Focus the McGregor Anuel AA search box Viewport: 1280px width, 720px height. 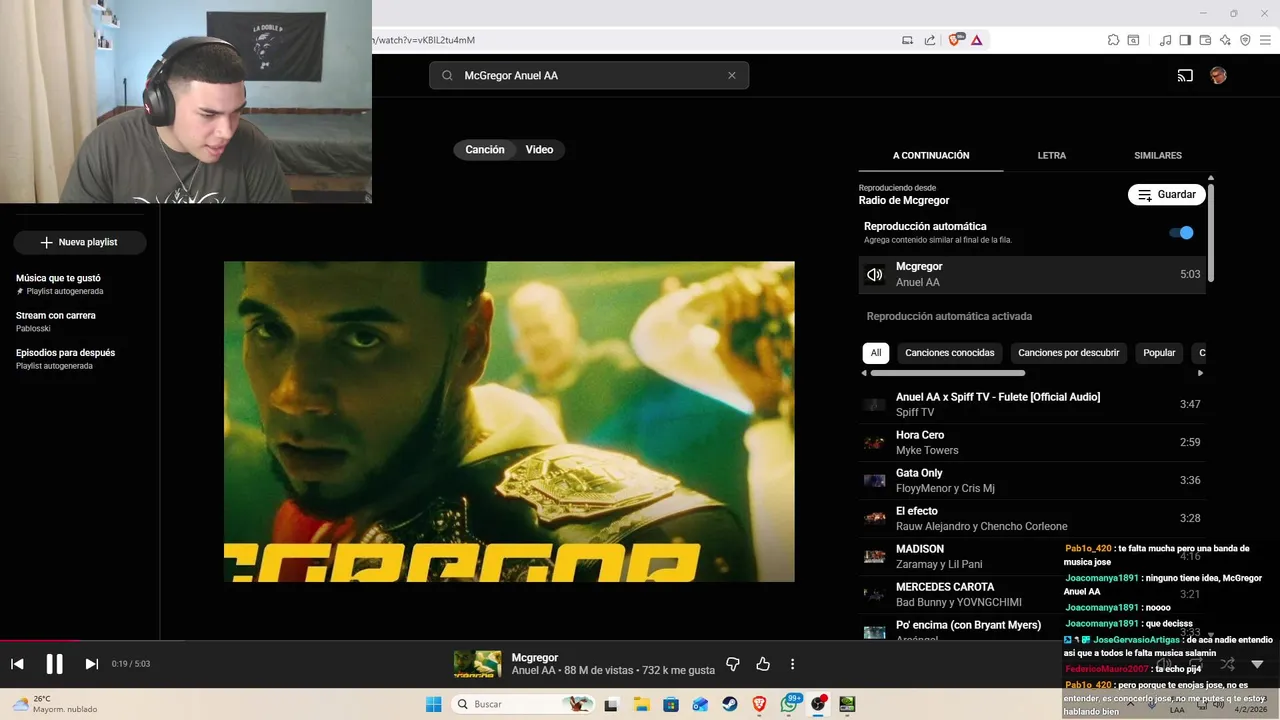pos(589,75)
